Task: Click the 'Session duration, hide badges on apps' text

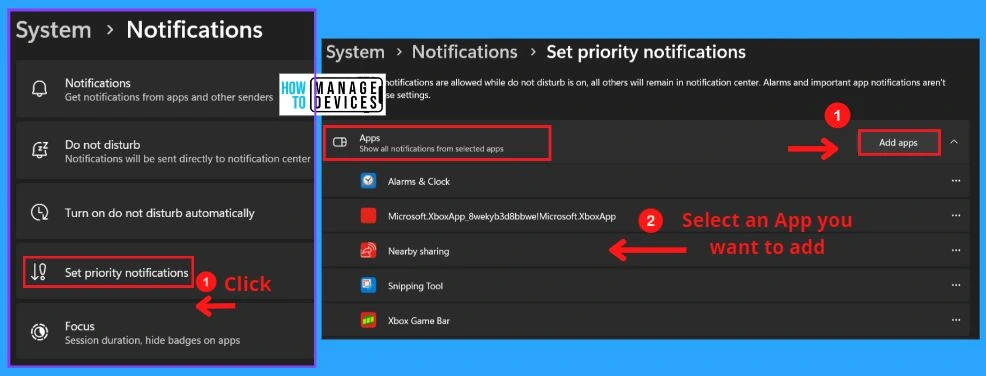Action: (152, 340)
